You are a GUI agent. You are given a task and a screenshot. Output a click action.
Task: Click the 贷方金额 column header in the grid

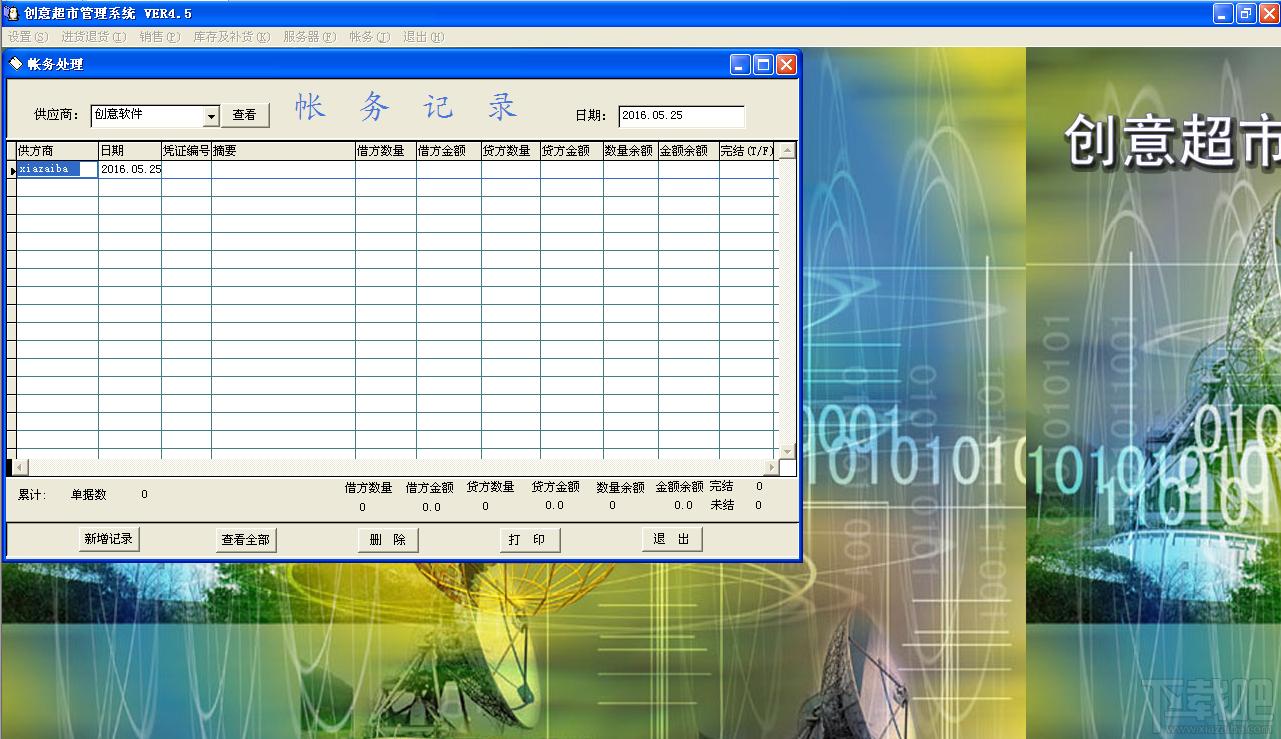point(572,151)
